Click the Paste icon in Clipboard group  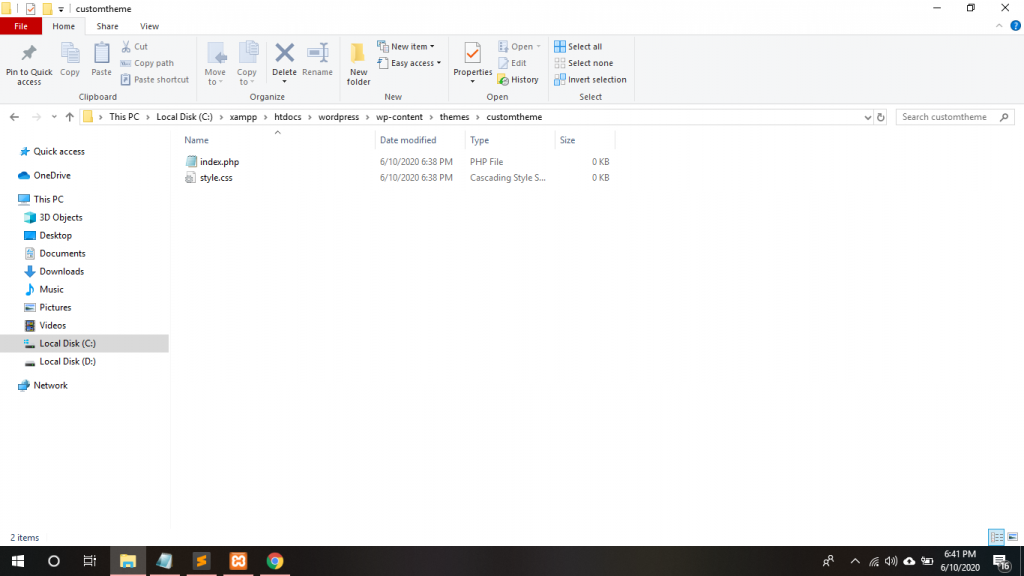point(101,54)
